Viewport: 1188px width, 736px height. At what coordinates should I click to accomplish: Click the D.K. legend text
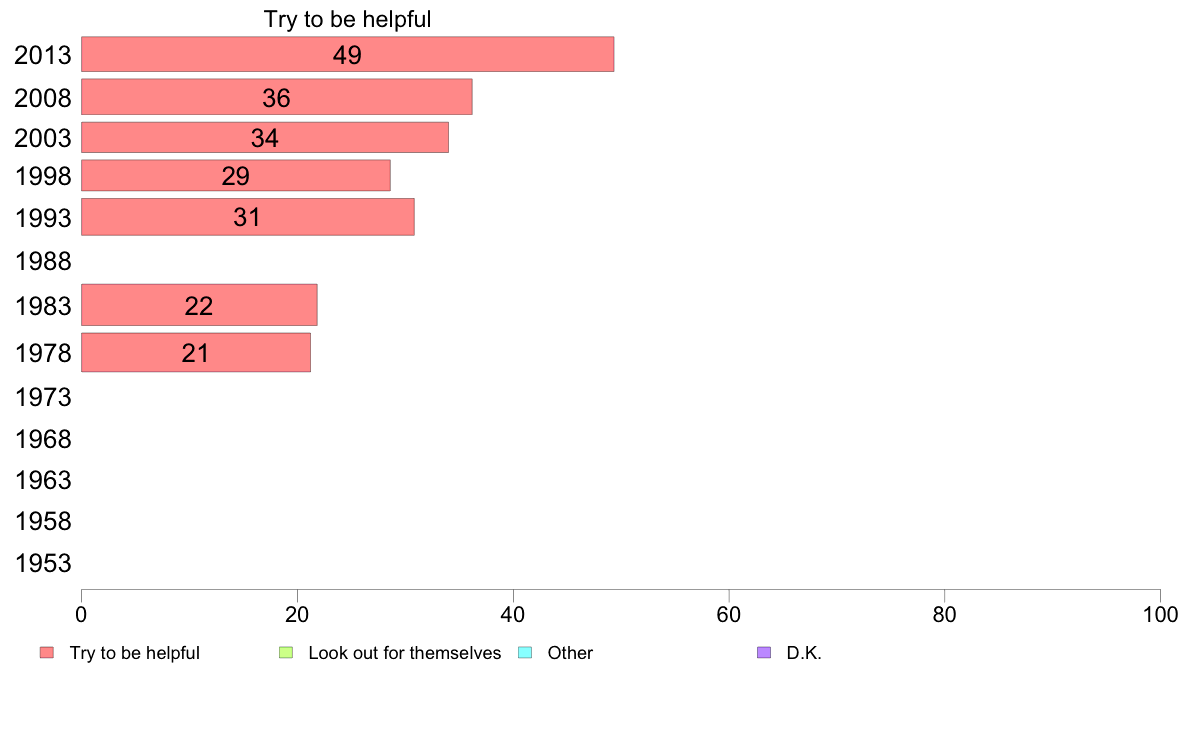click(x=804, y=653)
